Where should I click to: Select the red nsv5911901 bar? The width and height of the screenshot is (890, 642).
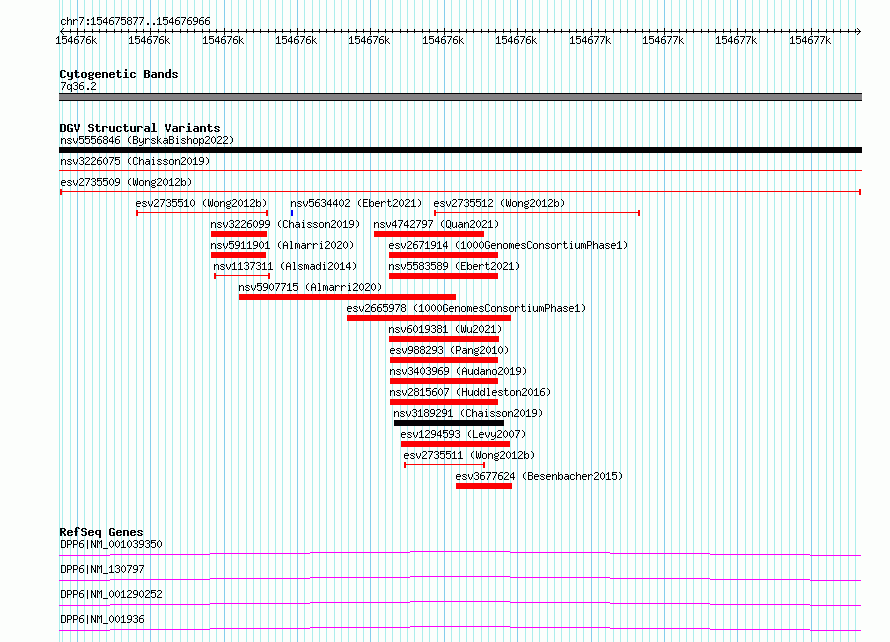pos(238,255)
